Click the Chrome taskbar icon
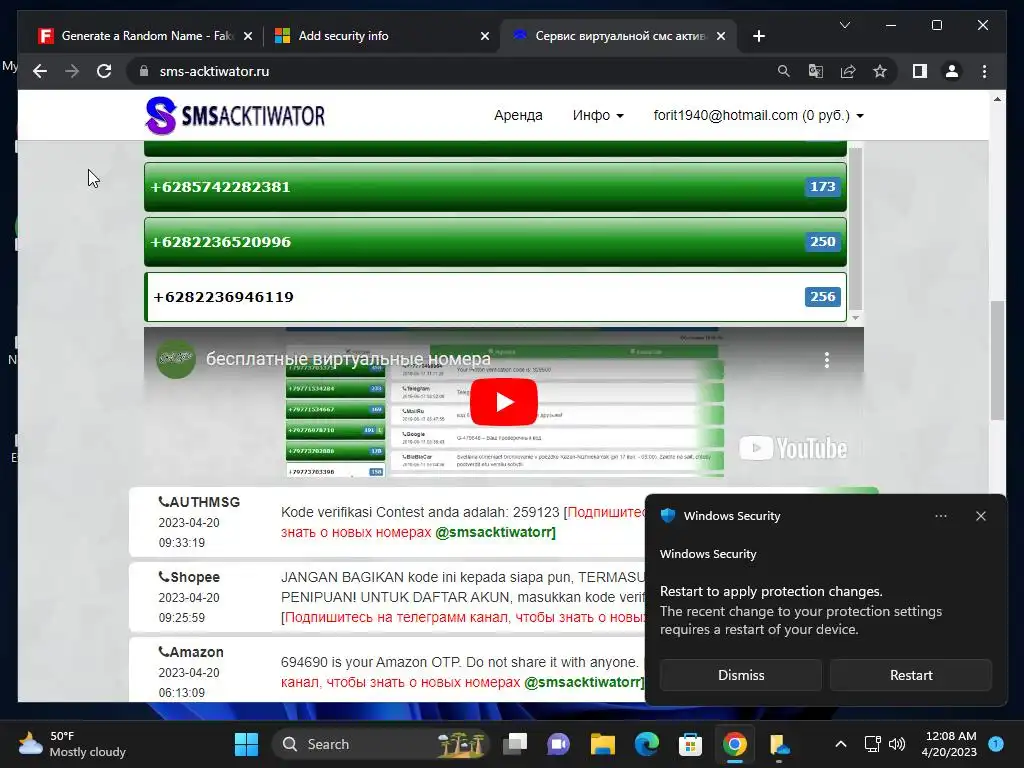The image size is (1024, 768). point(735,744)
